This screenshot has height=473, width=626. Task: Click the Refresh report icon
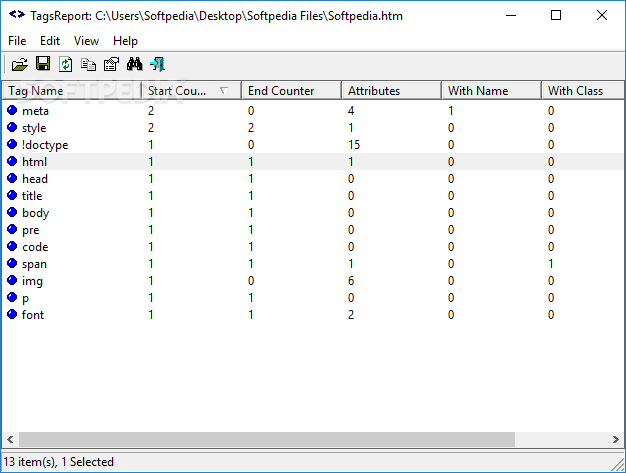65,64
